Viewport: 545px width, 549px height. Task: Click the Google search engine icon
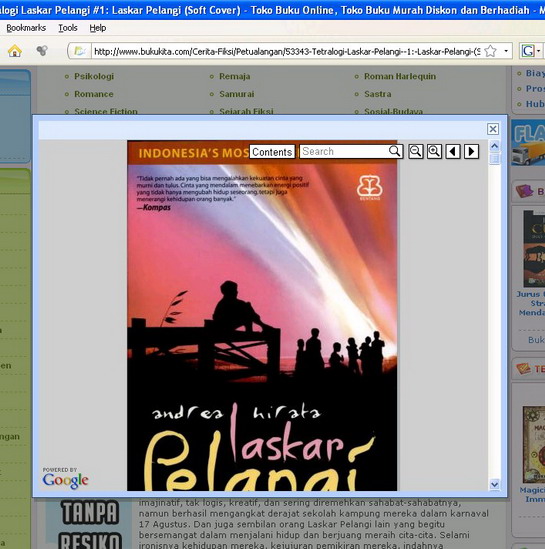[528, 51]
